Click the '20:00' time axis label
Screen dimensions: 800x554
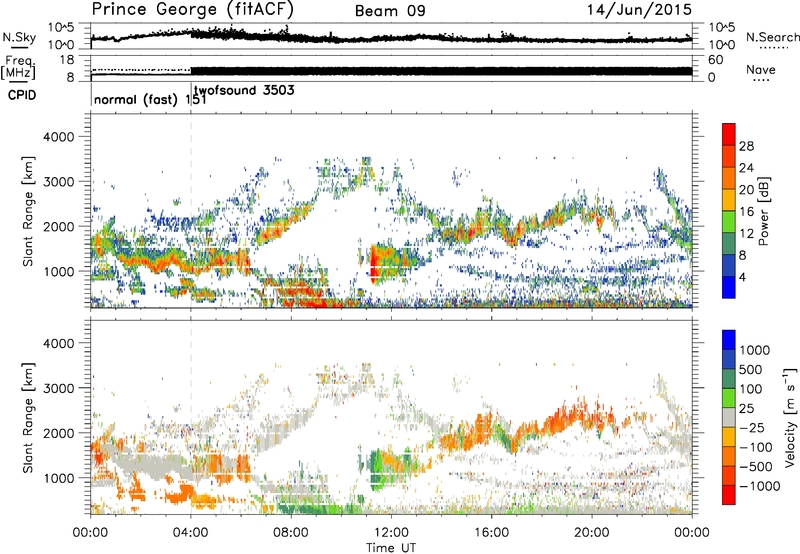[591, 533]
